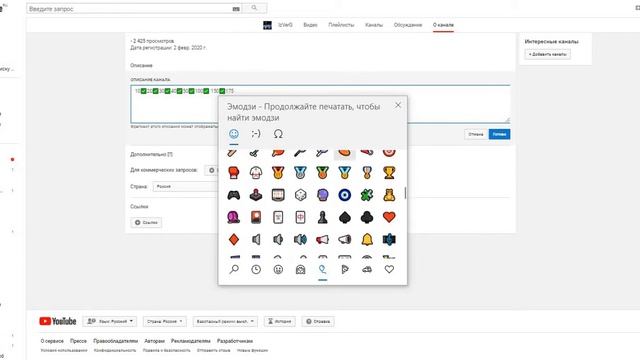
Task: Insert the yellow bell emoji
Action: [x=367, y=239]
